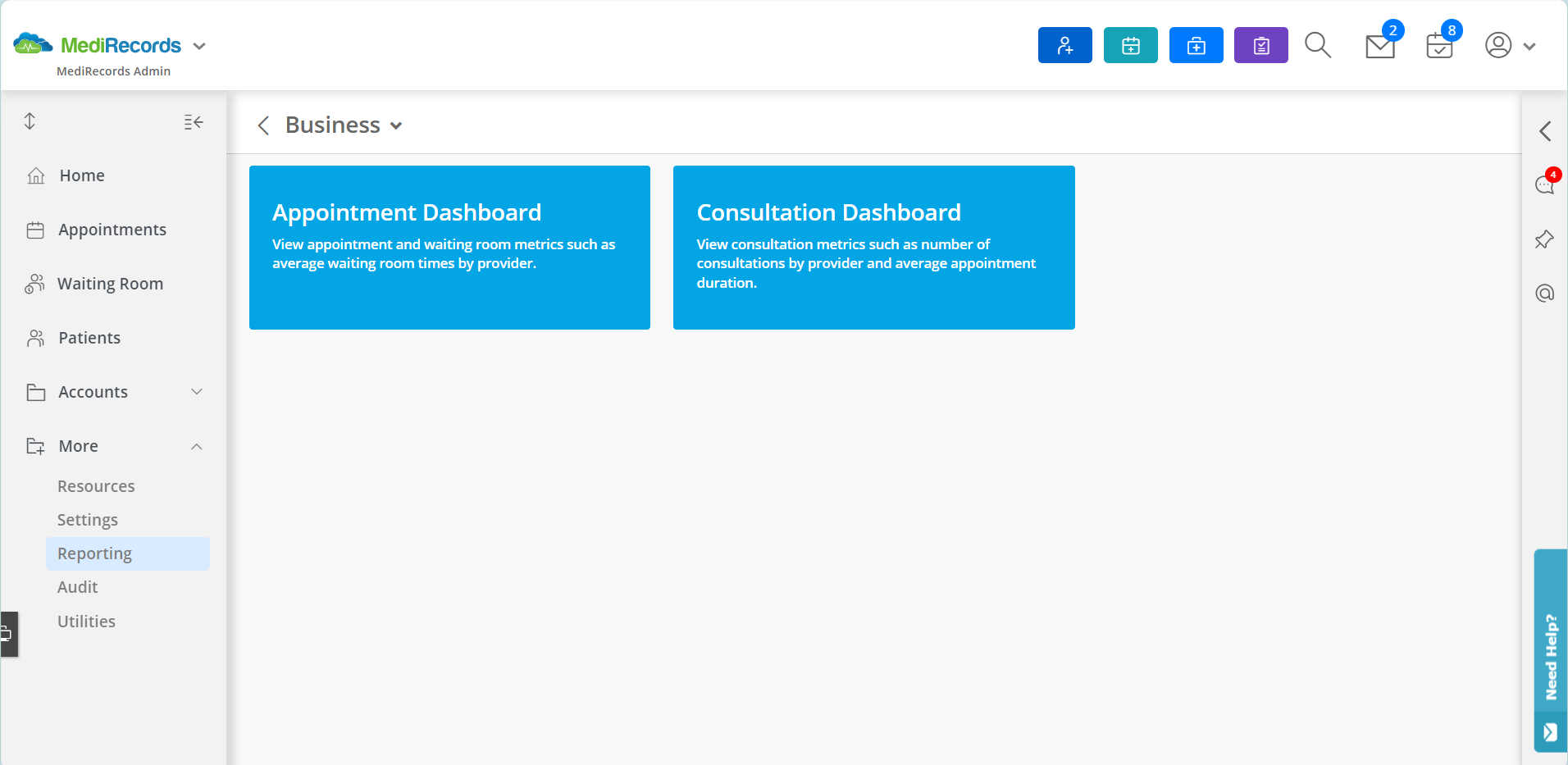Select Accounts in the sidebar

coord(93,392)
